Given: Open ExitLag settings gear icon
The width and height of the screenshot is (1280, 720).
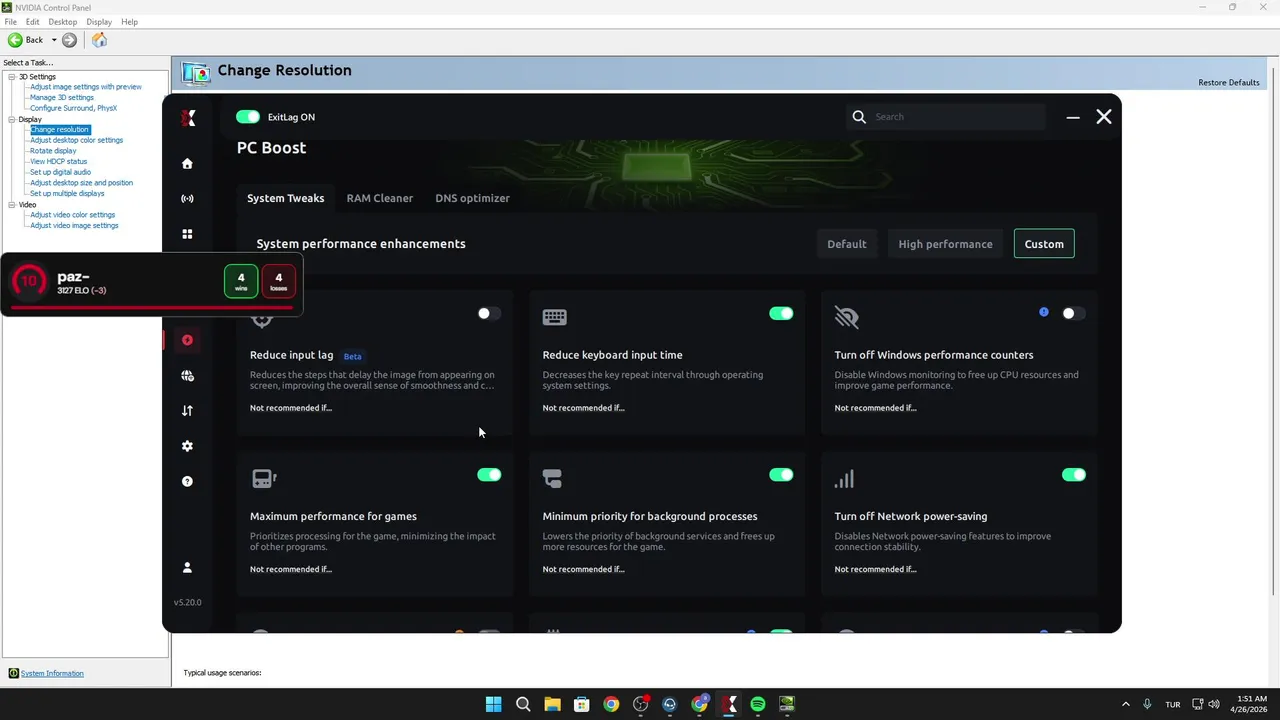Looking at the screenshot, I should (x=187, y=446).
